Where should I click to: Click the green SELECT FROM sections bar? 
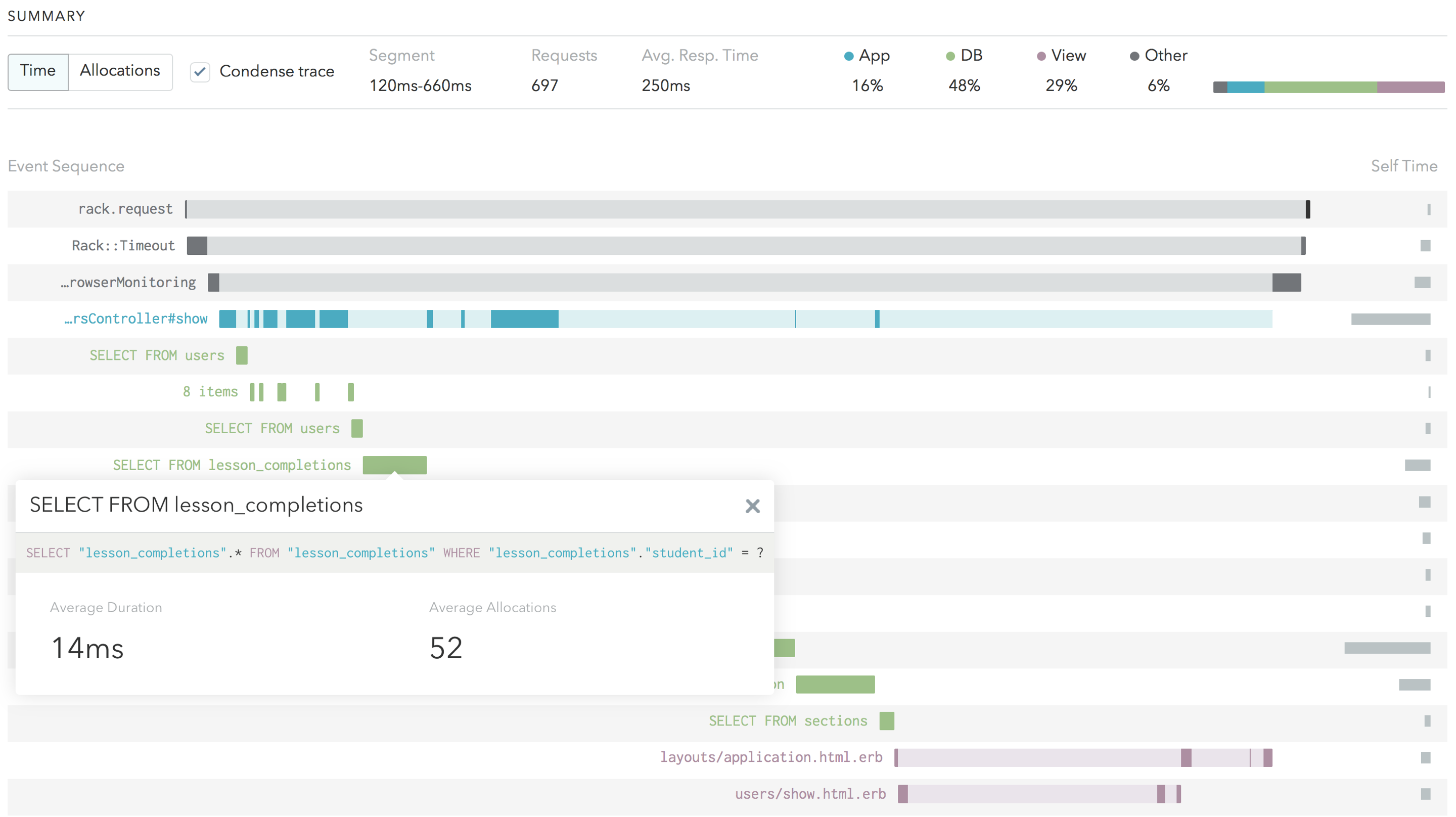tap(886, 720)
